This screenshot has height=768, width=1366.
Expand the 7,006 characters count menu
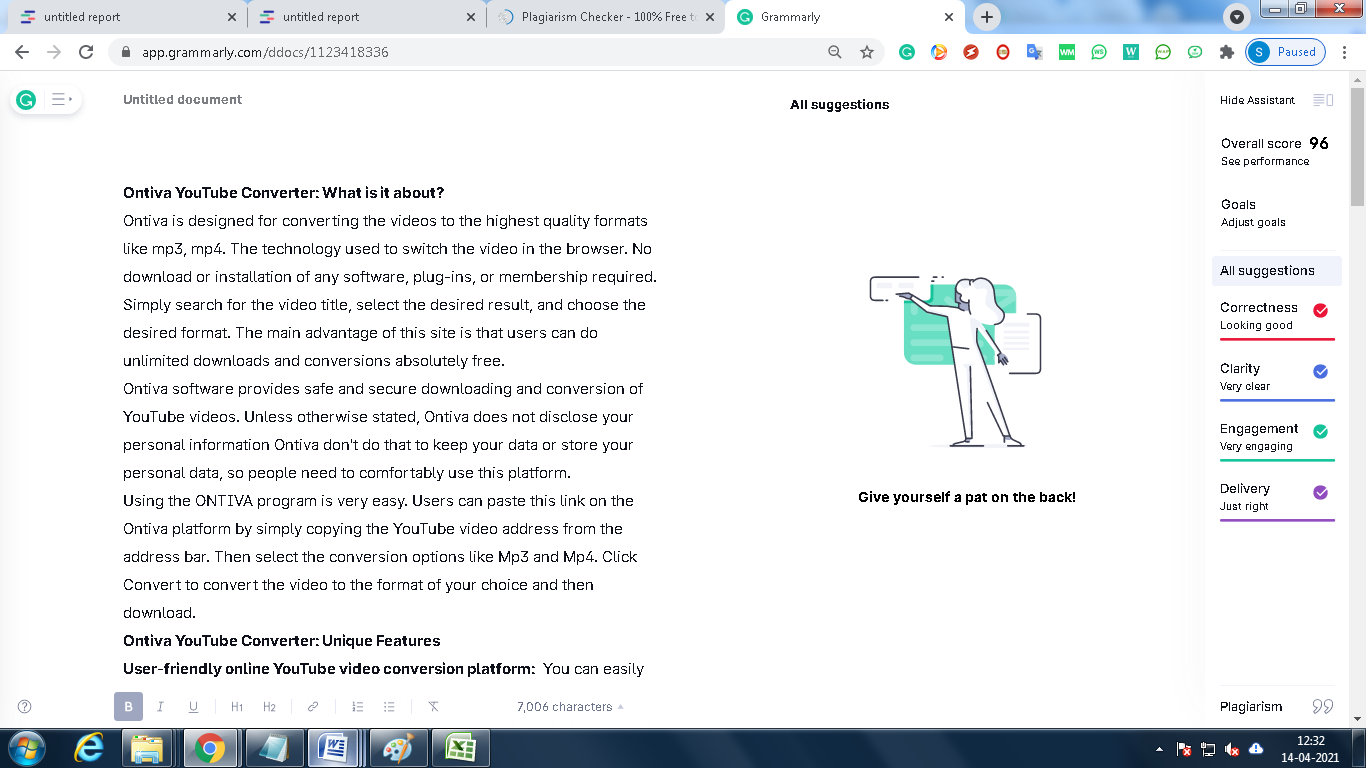[570, 706]
